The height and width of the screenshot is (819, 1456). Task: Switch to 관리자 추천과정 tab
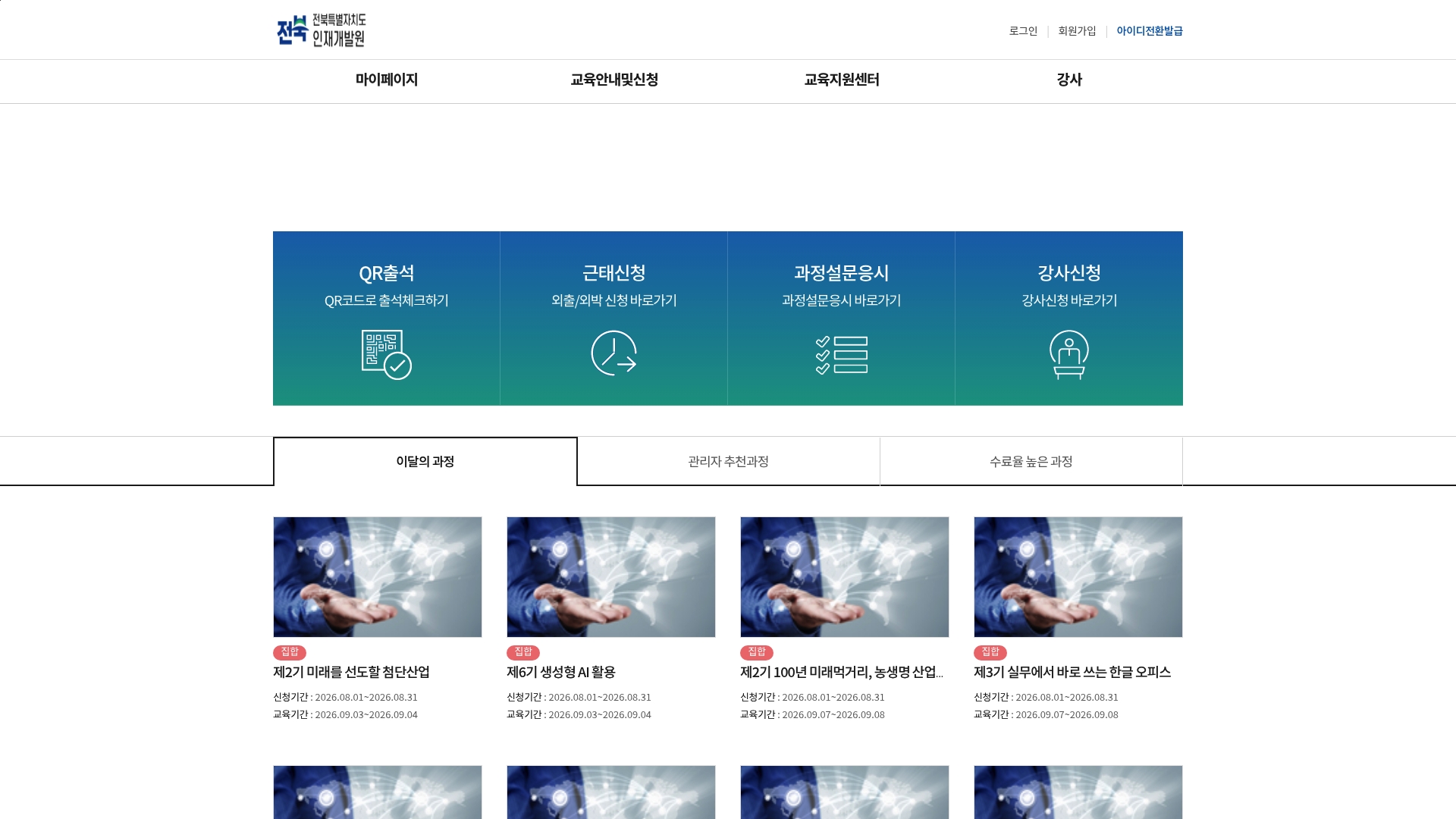pyautogui.click(x=729, y=461)
